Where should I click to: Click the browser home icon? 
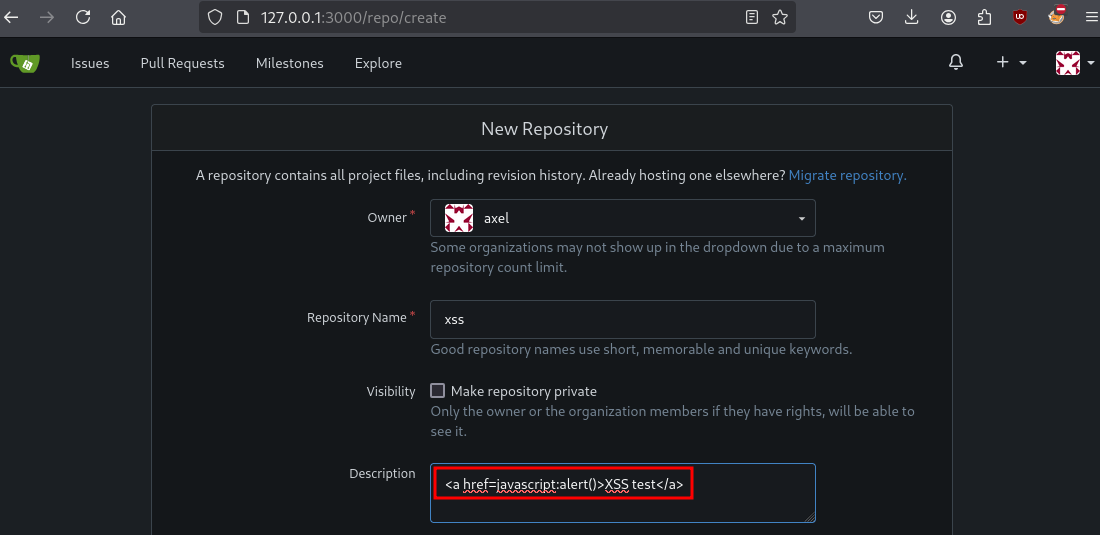[x=118, y=17]
